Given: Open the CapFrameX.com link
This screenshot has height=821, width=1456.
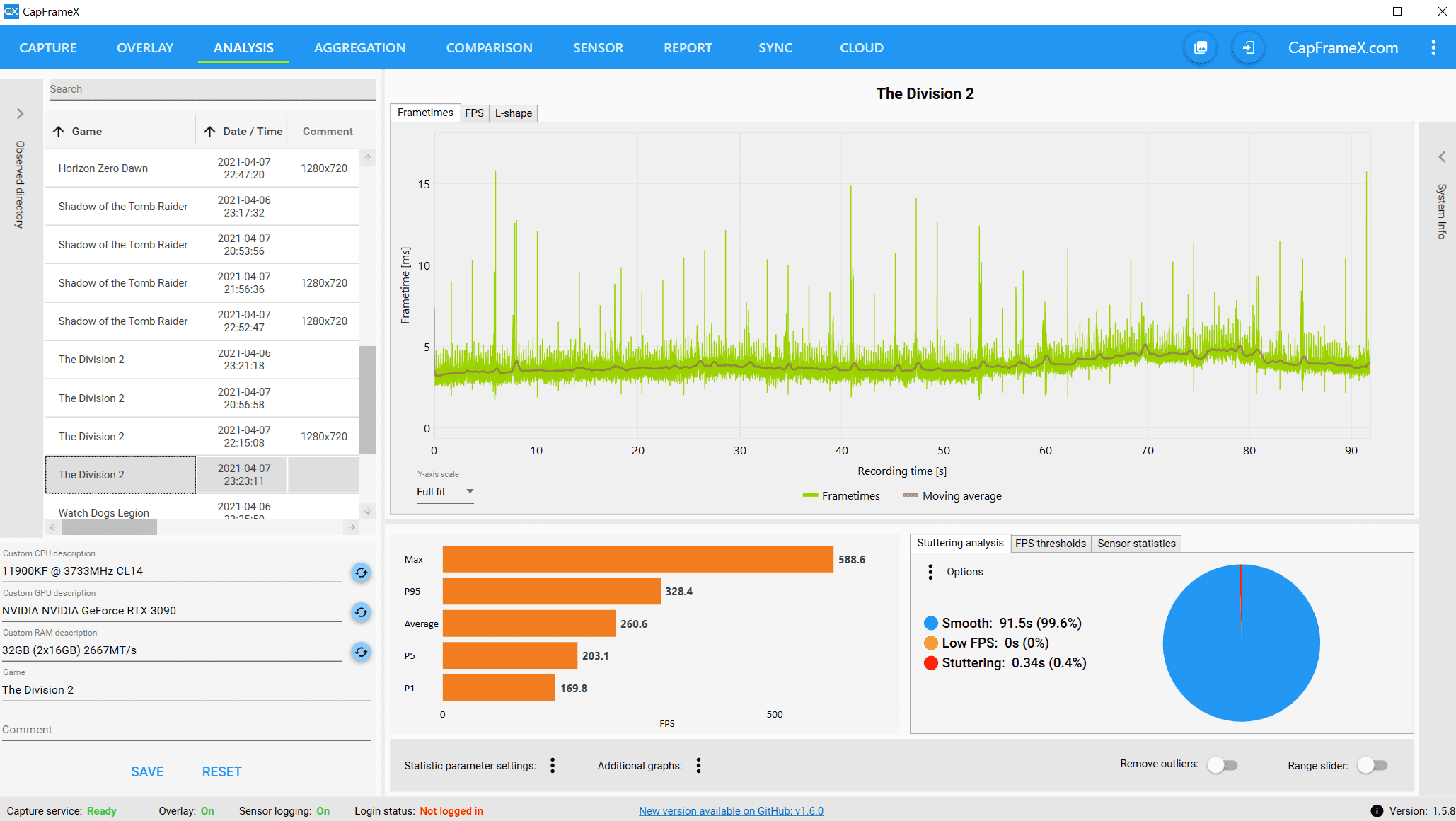Looking at the screenshot, I should pos(1343,48).
